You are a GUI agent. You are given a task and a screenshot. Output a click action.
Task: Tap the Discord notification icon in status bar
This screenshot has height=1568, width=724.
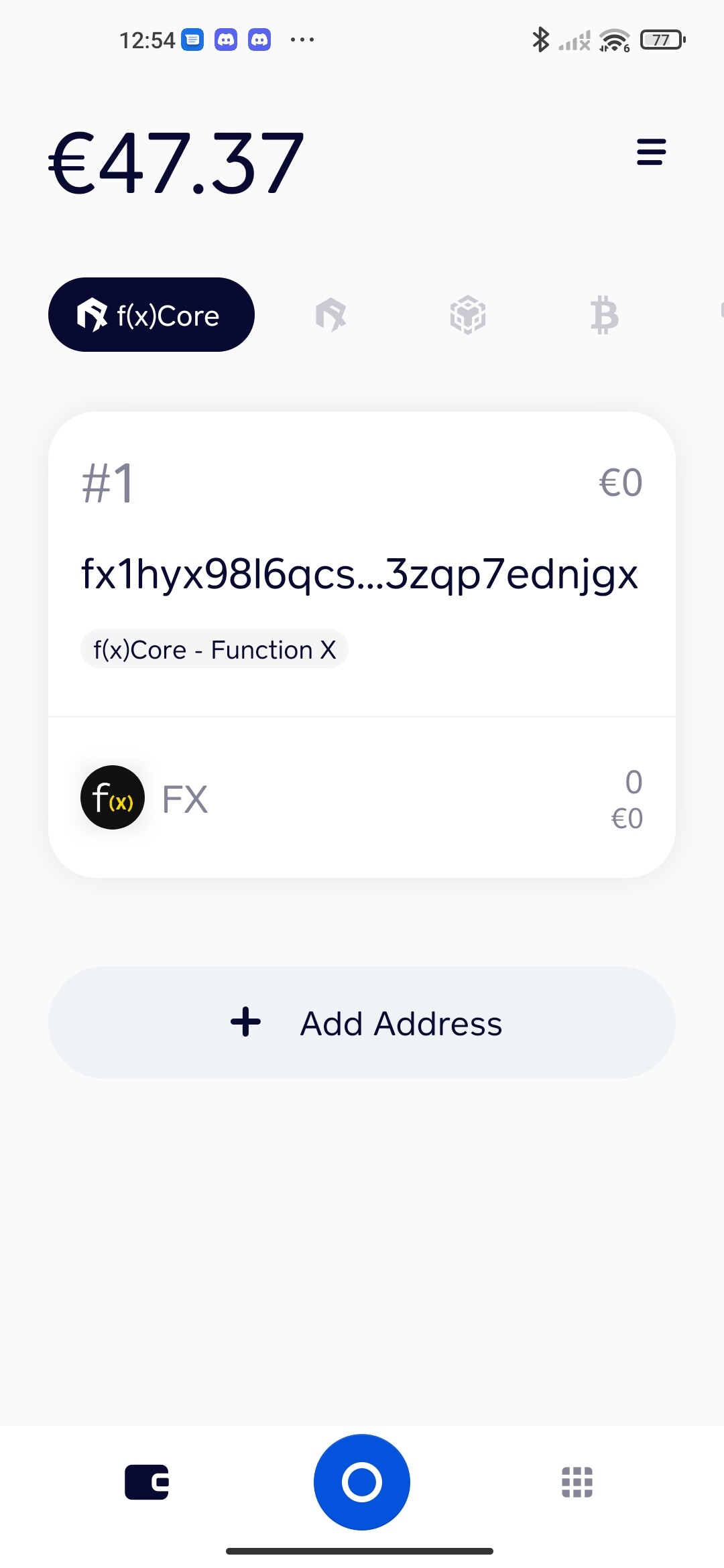pyautogui.click(x=226, y=40)
